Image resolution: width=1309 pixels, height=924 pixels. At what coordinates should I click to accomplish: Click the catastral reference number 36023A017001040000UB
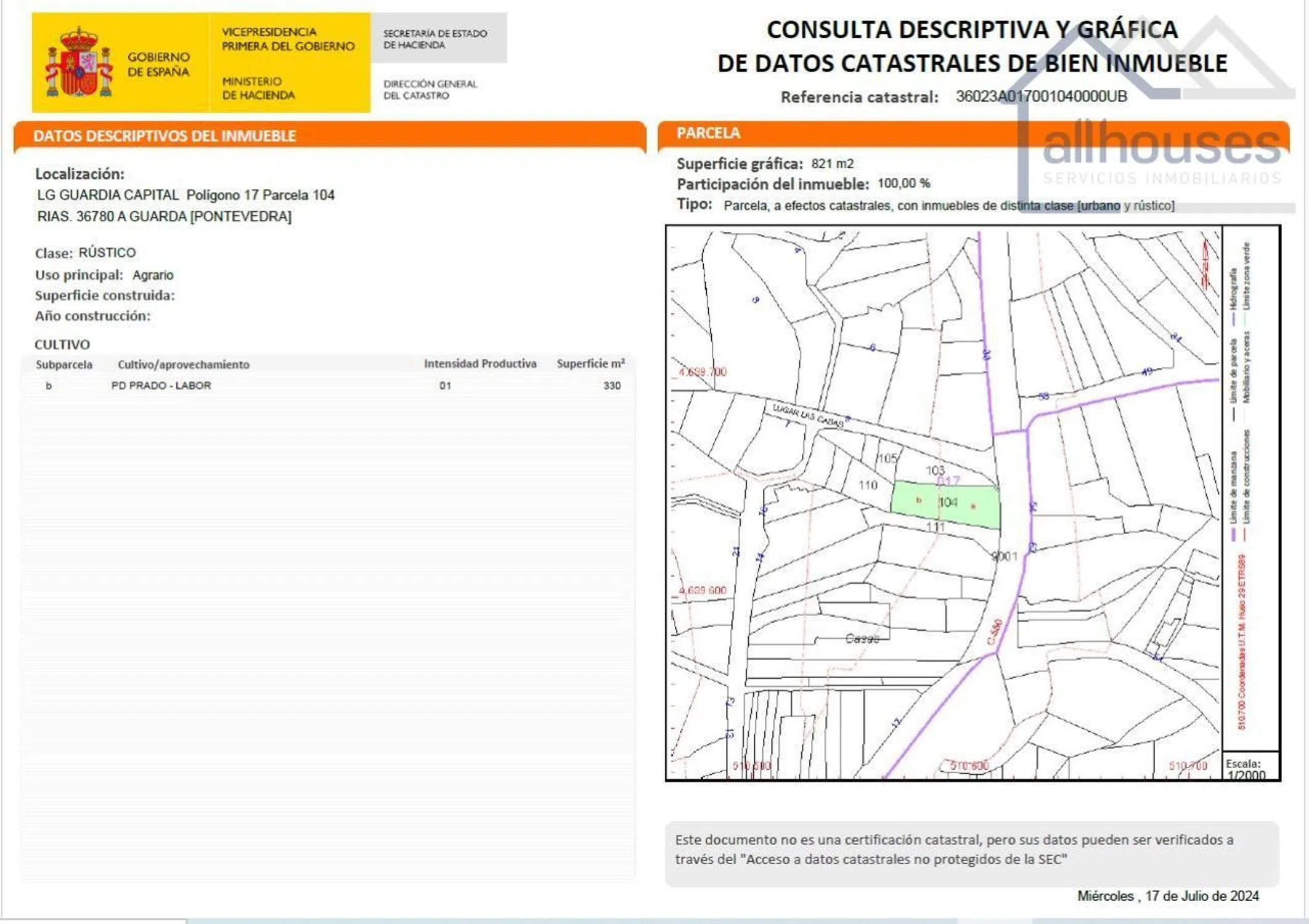point(1041,97)
